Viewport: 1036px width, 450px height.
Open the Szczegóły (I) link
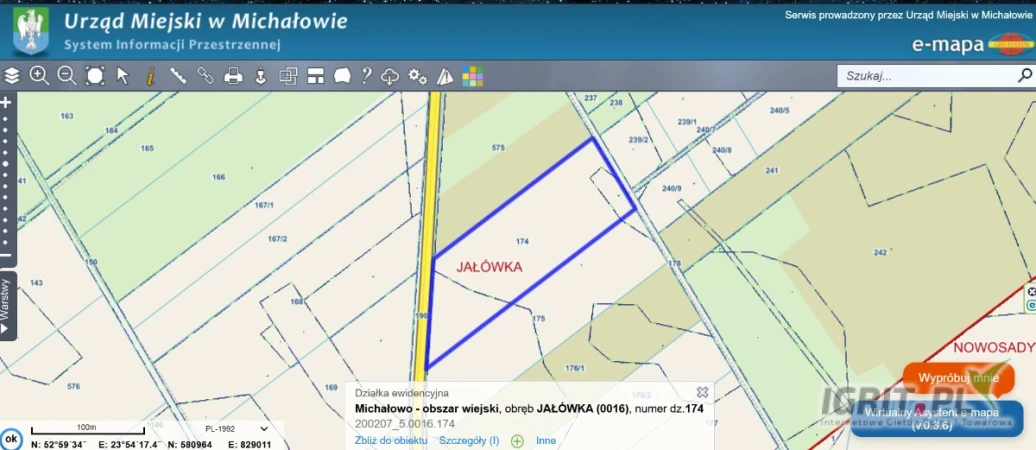469,440
